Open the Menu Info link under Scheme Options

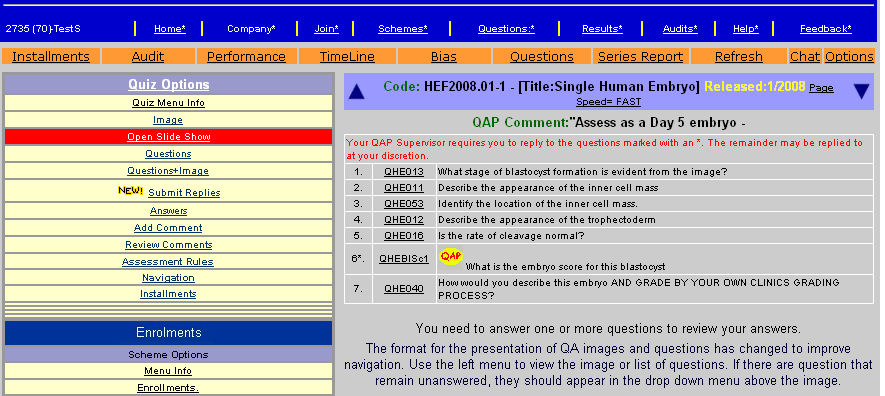coord(168,371)
